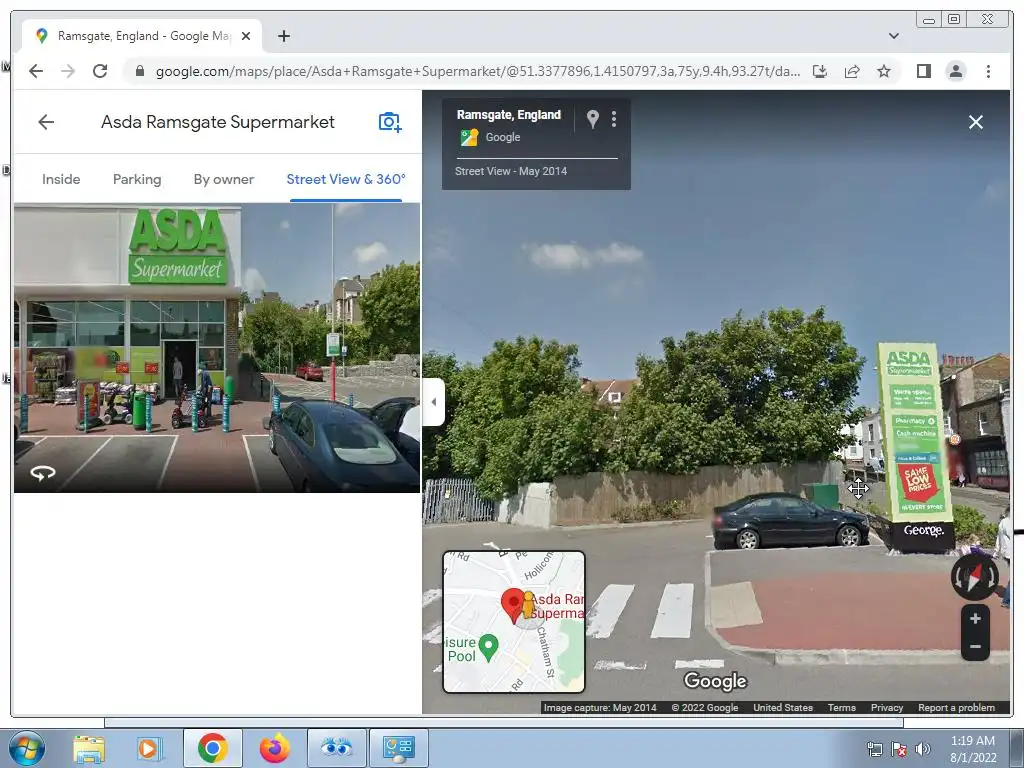
Task: Click the address bar URL field
Action: (x=477, y=71)
